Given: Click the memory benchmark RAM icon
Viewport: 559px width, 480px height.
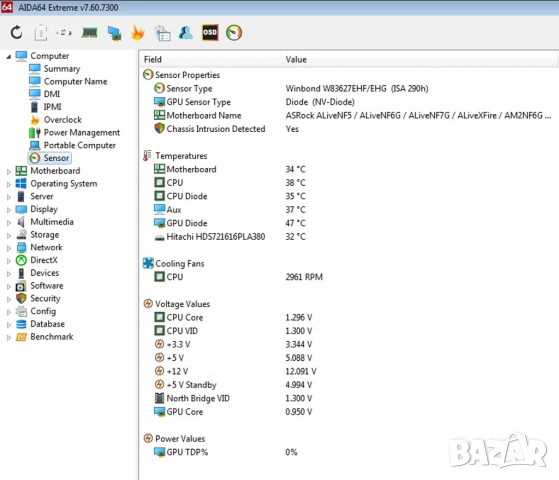Looking at the screenshot, I should pyautogui.click(x=89, y=32).
